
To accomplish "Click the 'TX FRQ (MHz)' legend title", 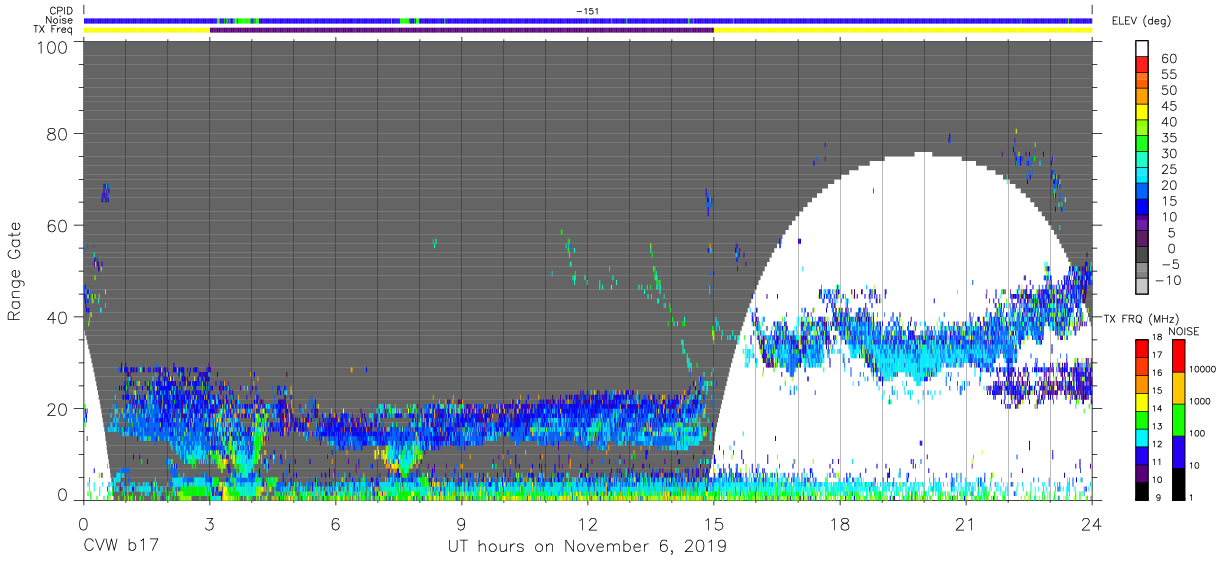I will click(x=1139, y=318).
